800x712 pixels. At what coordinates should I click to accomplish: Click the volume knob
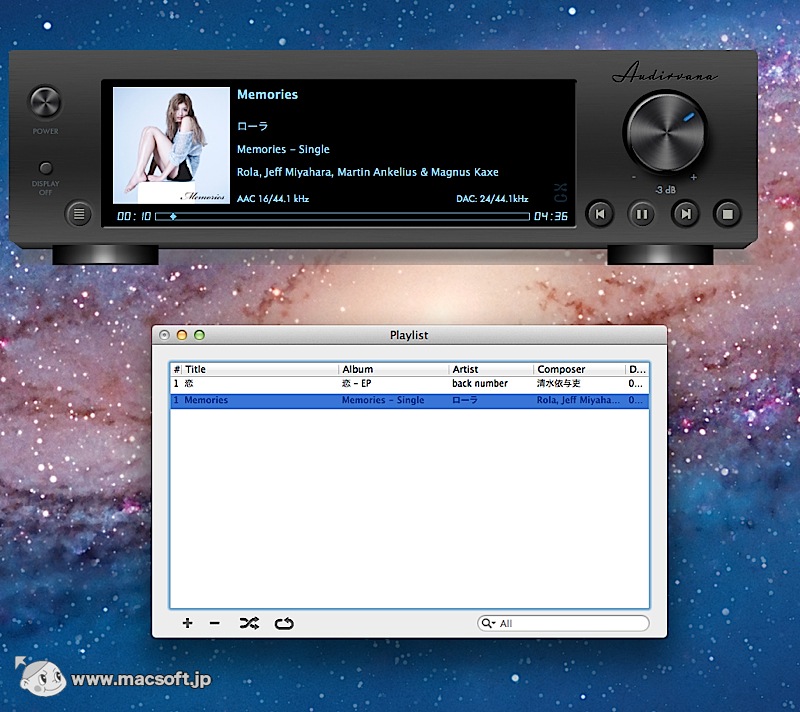(x=665, y=132)
